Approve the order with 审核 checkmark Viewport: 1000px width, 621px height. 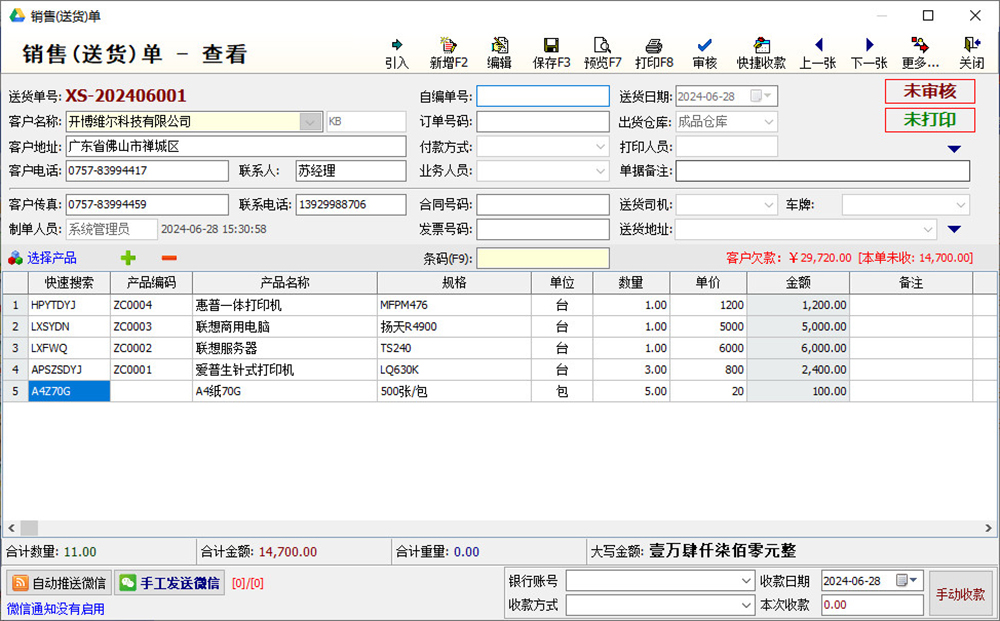705,53
